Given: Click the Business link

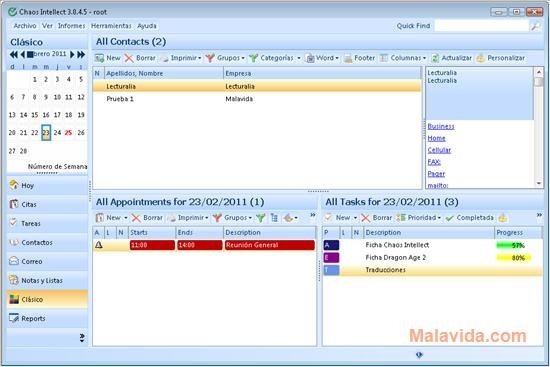Looking at the screenshot, I should (x=441, y=126).
